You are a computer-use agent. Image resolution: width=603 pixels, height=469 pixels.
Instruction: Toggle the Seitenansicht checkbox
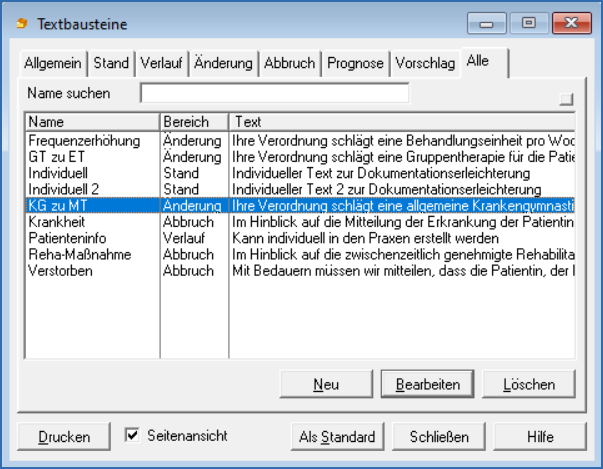pyautogui.click(x=132, y=435)
